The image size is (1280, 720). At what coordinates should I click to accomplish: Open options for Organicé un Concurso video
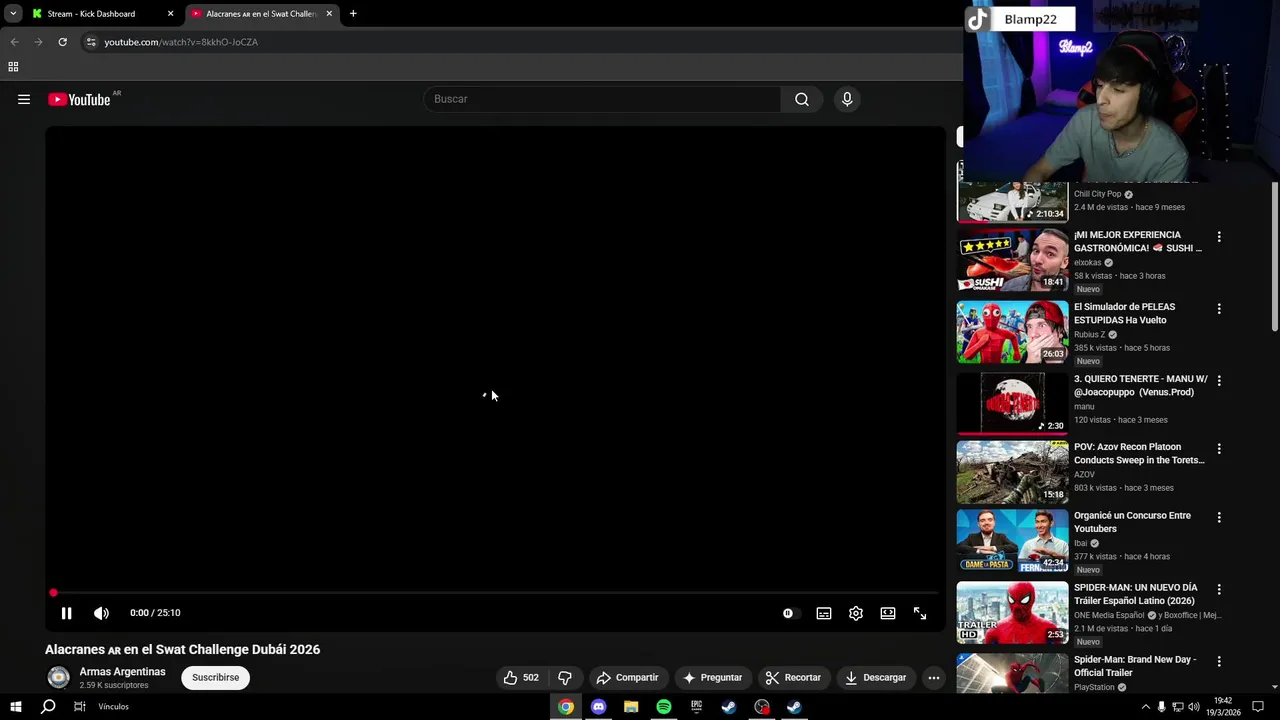(1218, 518)
